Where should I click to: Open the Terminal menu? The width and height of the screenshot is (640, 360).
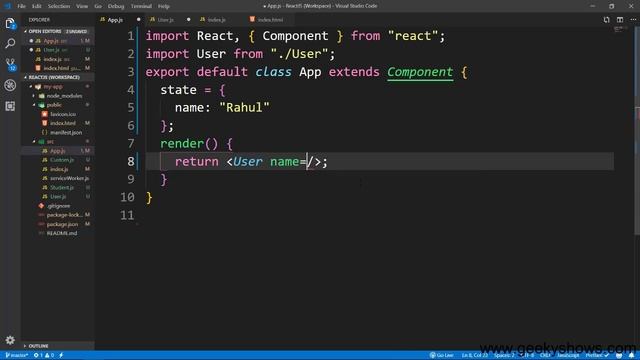(141, 6)
